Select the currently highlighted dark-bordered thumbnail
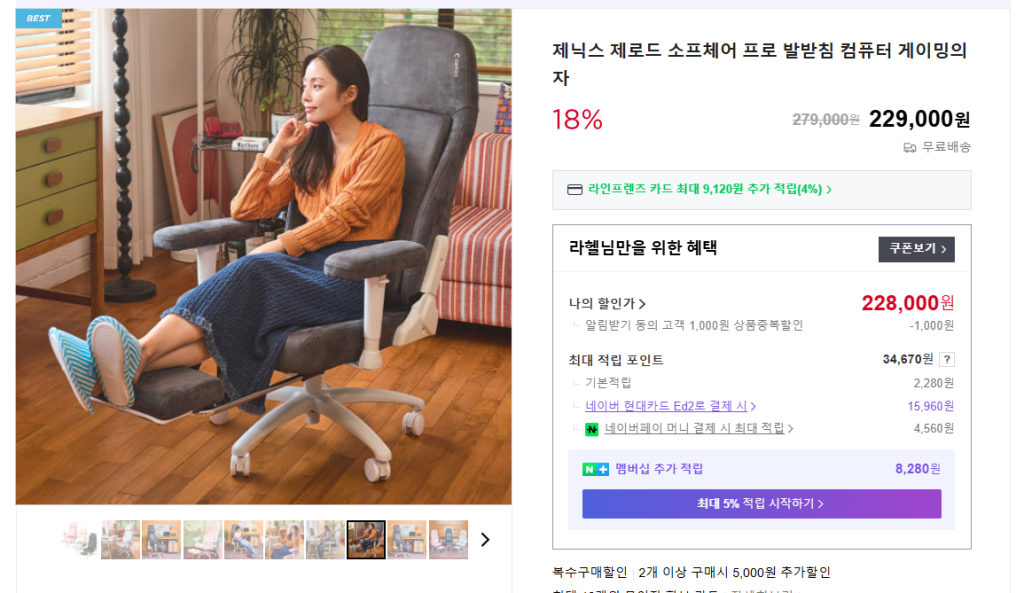The height and width of the screenshot is (593, 1024). pyautogui.click(x=366, y=539)
